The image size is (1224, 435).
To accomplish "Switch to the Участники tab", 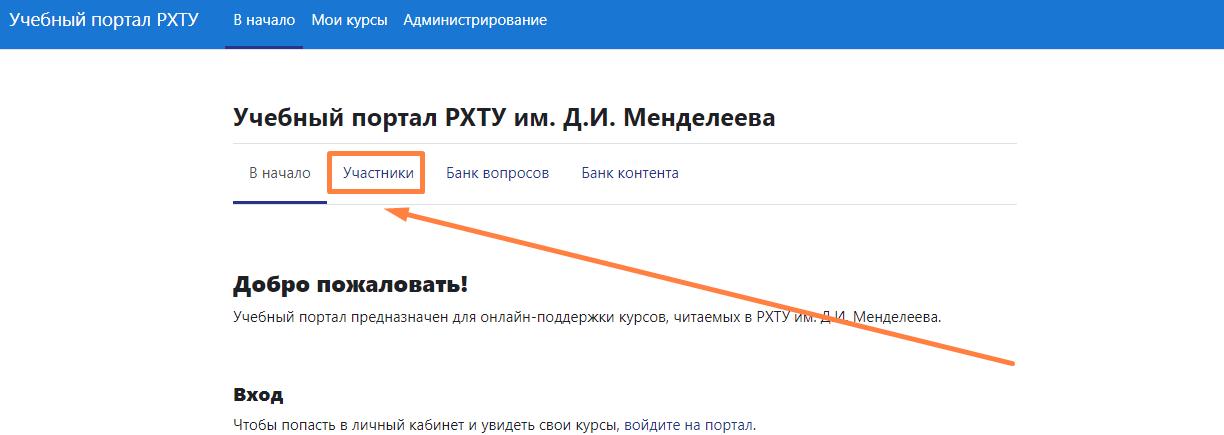I will pyautogui.click(x=378, y=173).
